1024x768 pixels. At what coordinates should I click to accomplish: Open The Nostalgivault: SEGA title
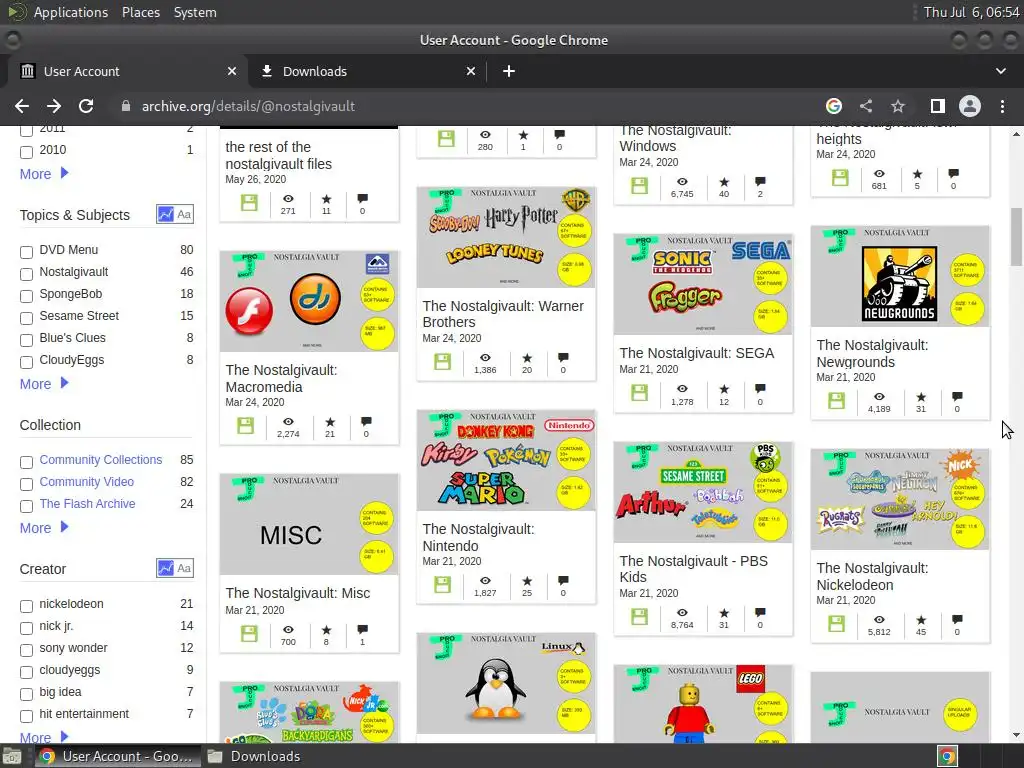click(x=697, y=353)
